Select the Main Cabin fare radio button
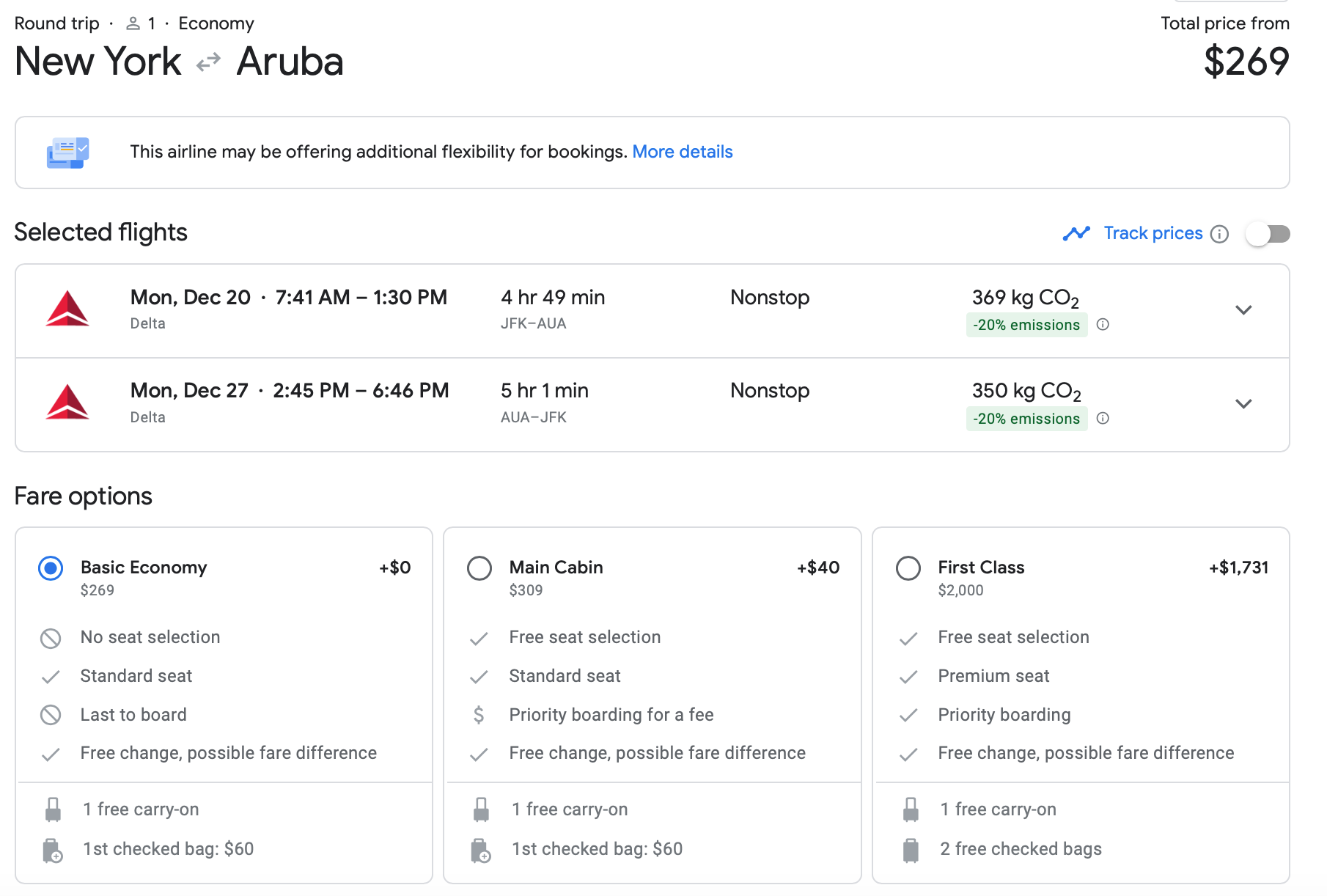This screenshot has width=1327, height=896. tap(479, 568)
